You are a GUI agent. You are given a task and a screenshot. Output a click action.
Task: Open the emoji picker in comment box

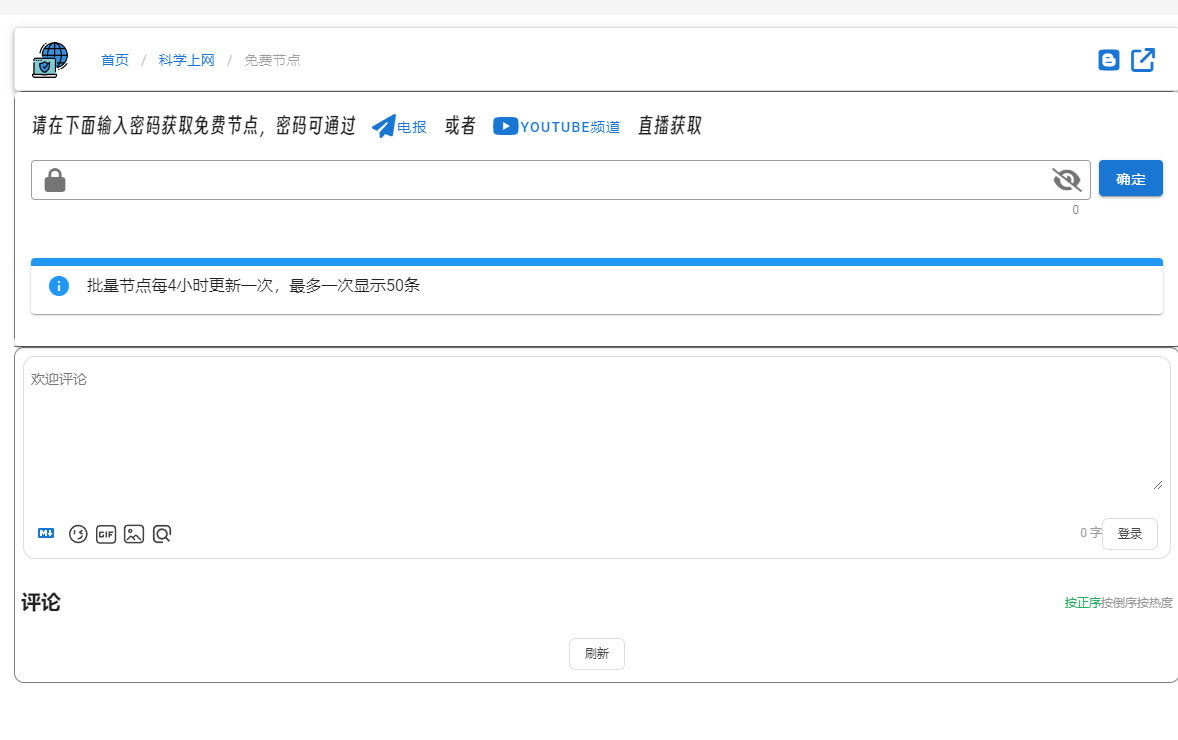[x=78, y=534]
